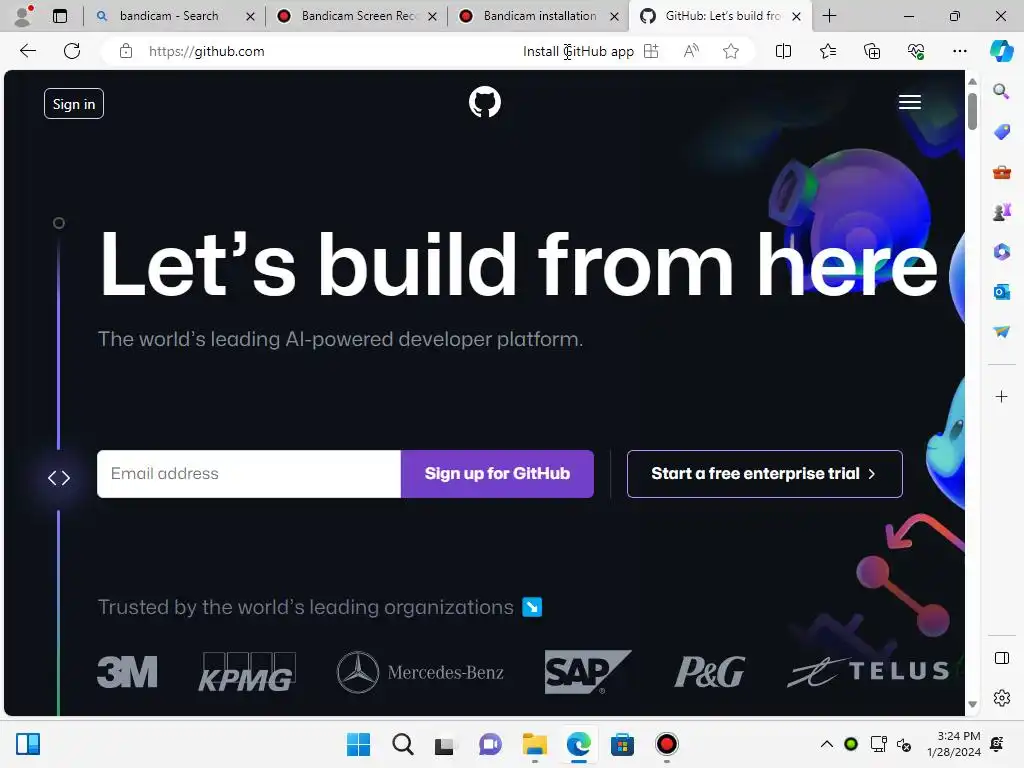The height and width of the screenshot is (768, 1024).
Task: Open Browser essentials heart icon
Action: (916, 51)
